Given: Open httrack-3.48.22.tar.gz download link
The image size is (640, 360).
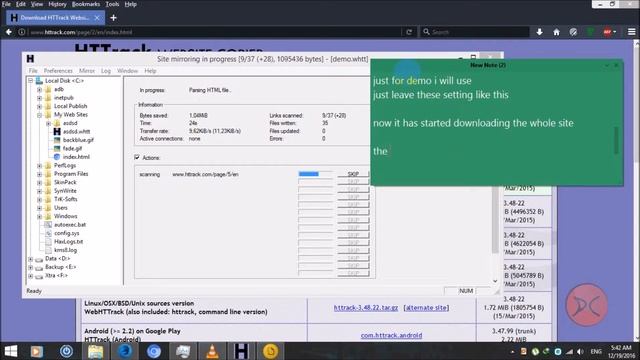Looking at the screenshot, I should [x=366, y=308].
